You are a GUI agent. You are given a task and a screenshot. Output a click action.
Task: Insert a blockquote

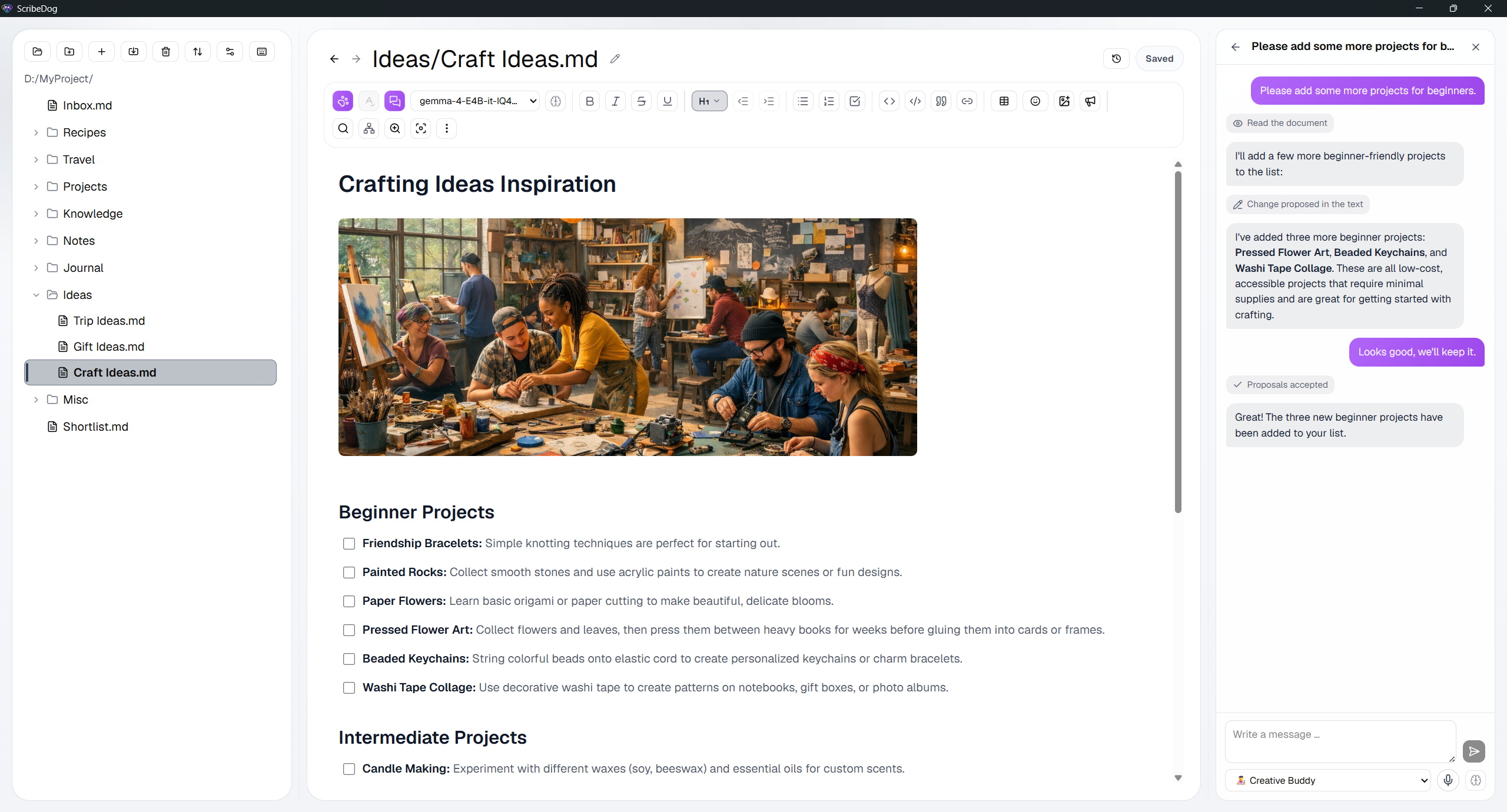941,101
